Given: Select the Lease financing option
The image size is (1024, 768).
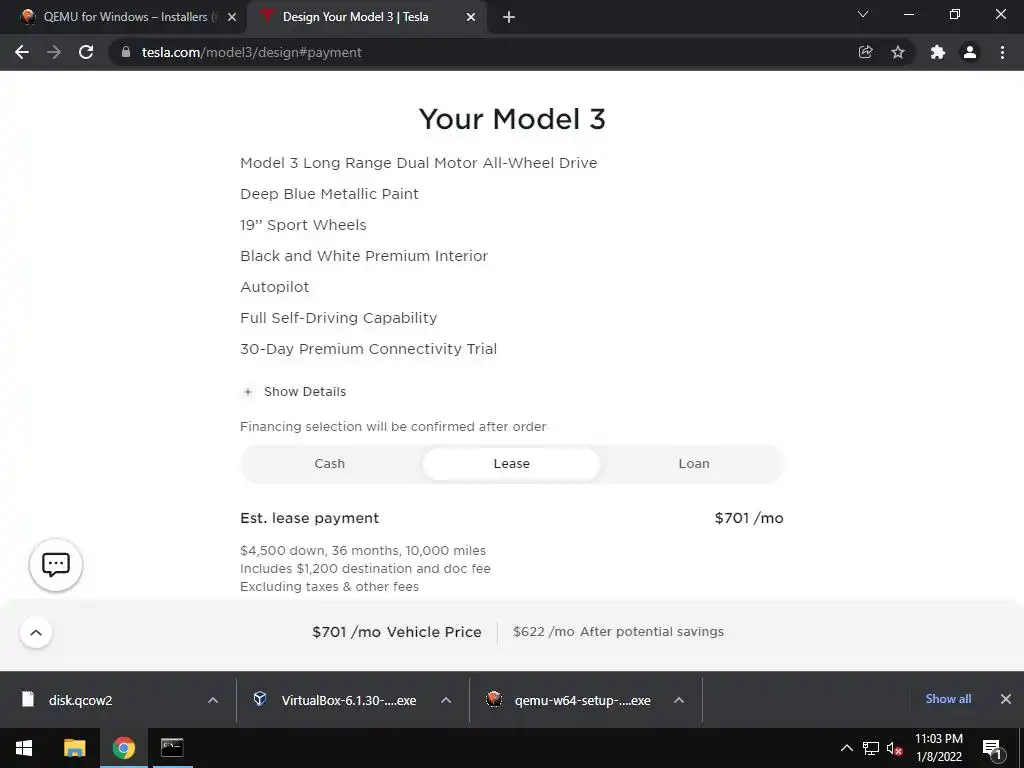Looking at the screenshot, I should [x=511, y=464].
